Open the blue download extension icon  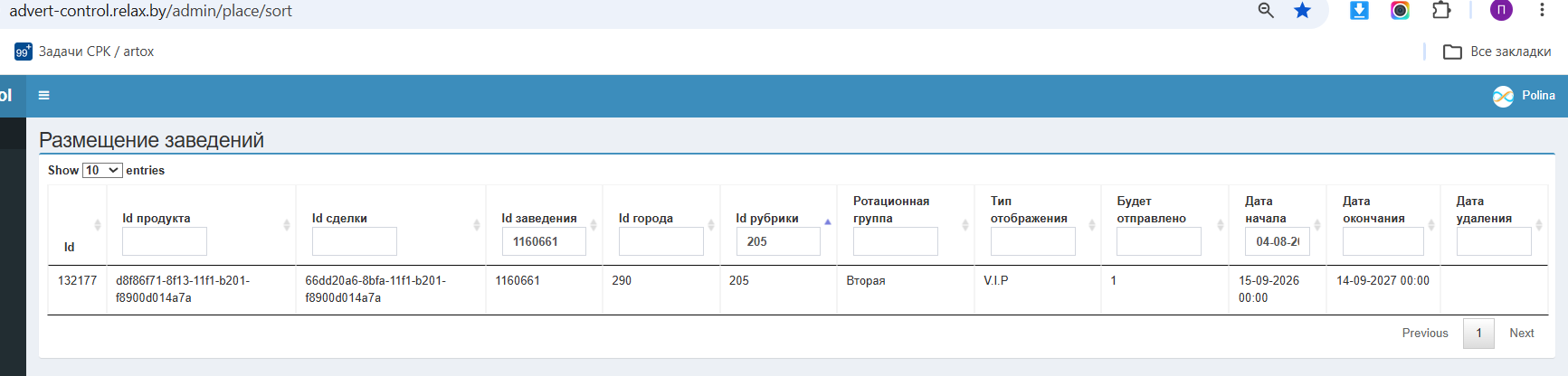pyautogui.click(x=1359, y=11)
